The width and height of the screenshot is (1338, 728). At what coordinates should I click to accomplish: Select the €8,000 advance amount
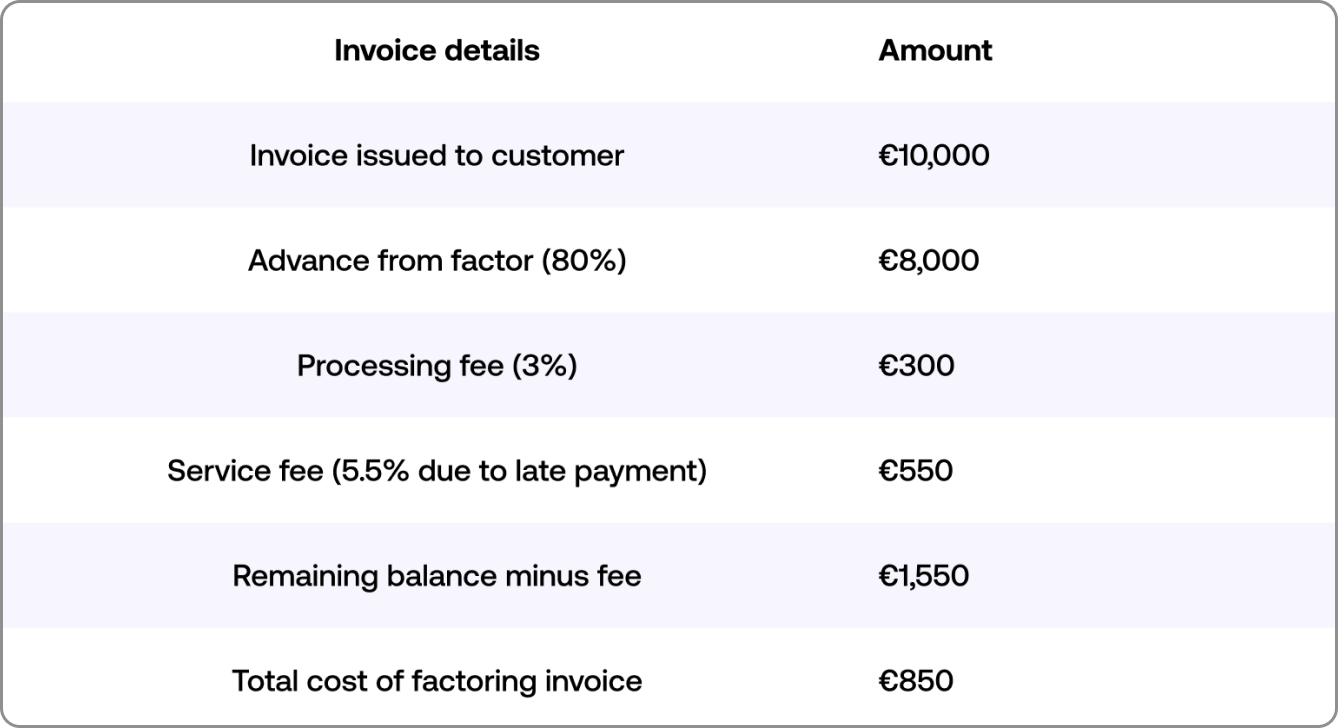(929, 261)
